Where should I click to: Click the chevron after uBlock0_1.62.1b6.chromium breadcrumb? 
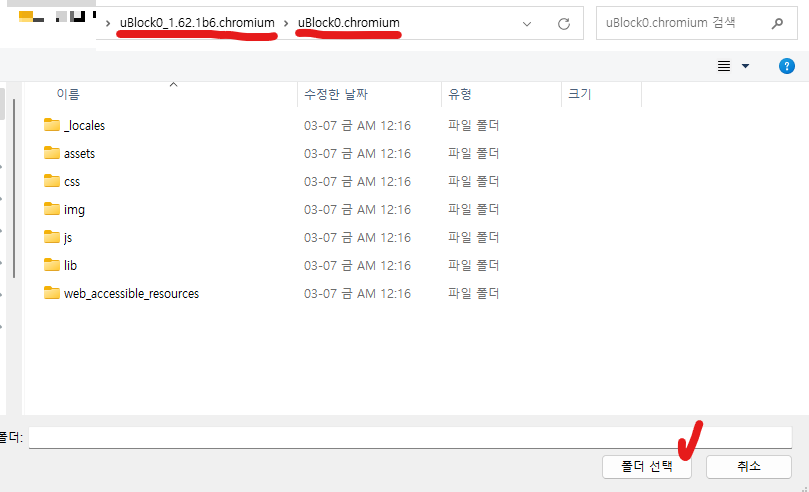tap(286, 23)
